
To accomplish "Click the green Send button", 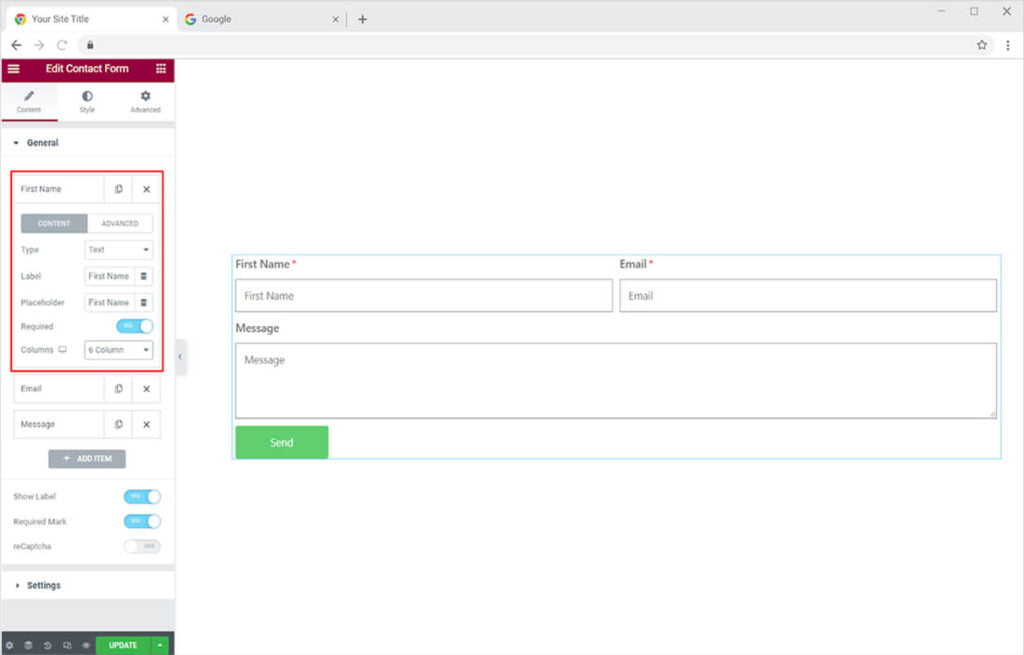I will click(x=281, y=442).
